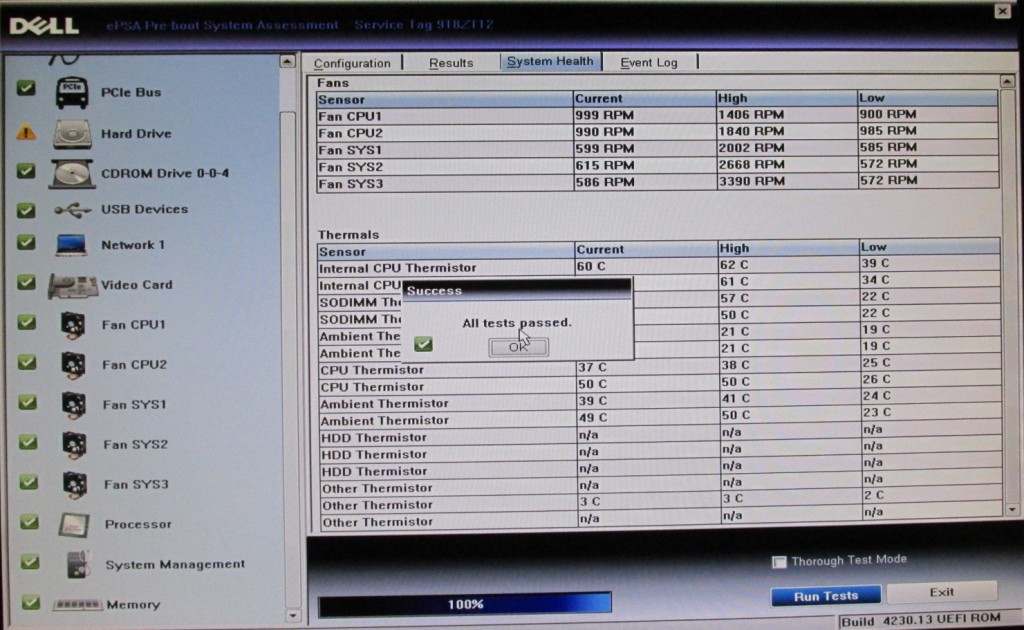Click the USB Devices passed checkmark
The width and height of the screenshot is (1024, 630).
26,210
